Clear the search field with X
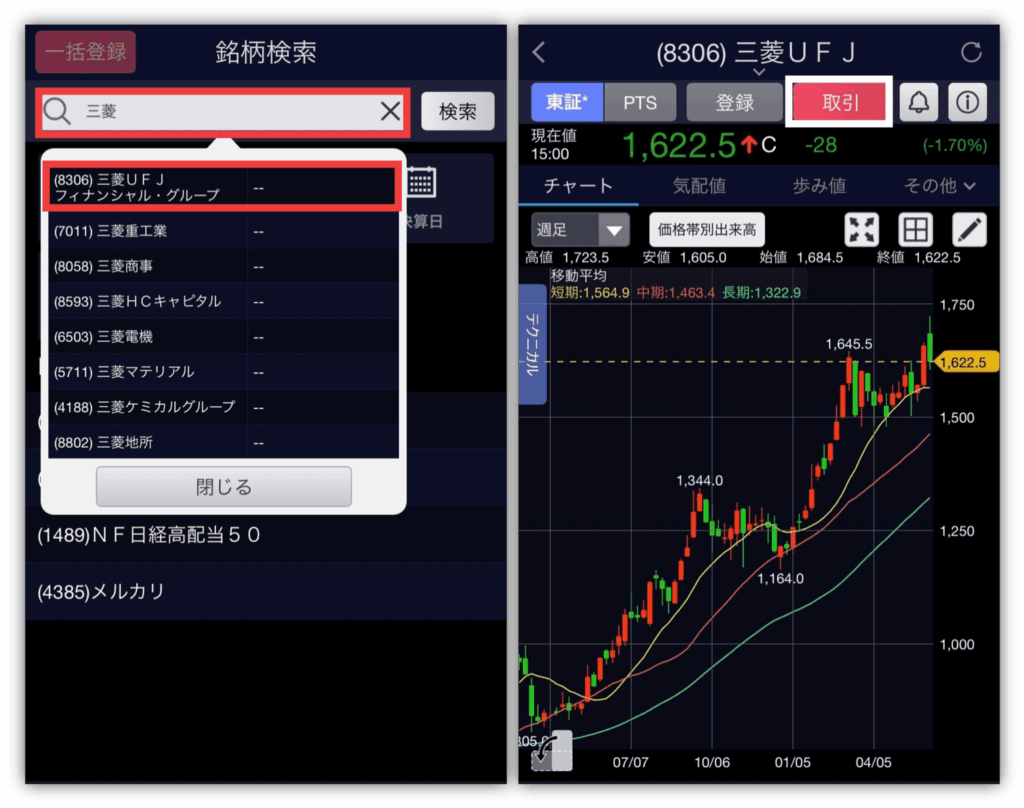Screen dimensions: 1024x808 pos(390,112)
